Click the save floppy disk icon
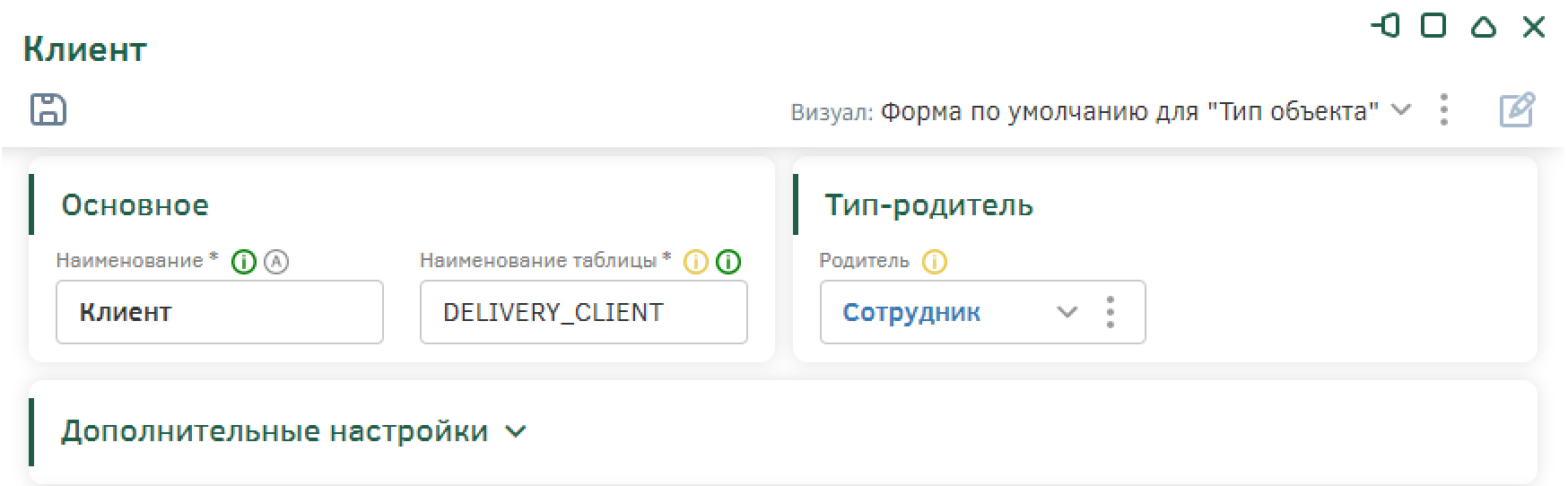This screenshot has height=486, width=1568. [x=48, y=109]
